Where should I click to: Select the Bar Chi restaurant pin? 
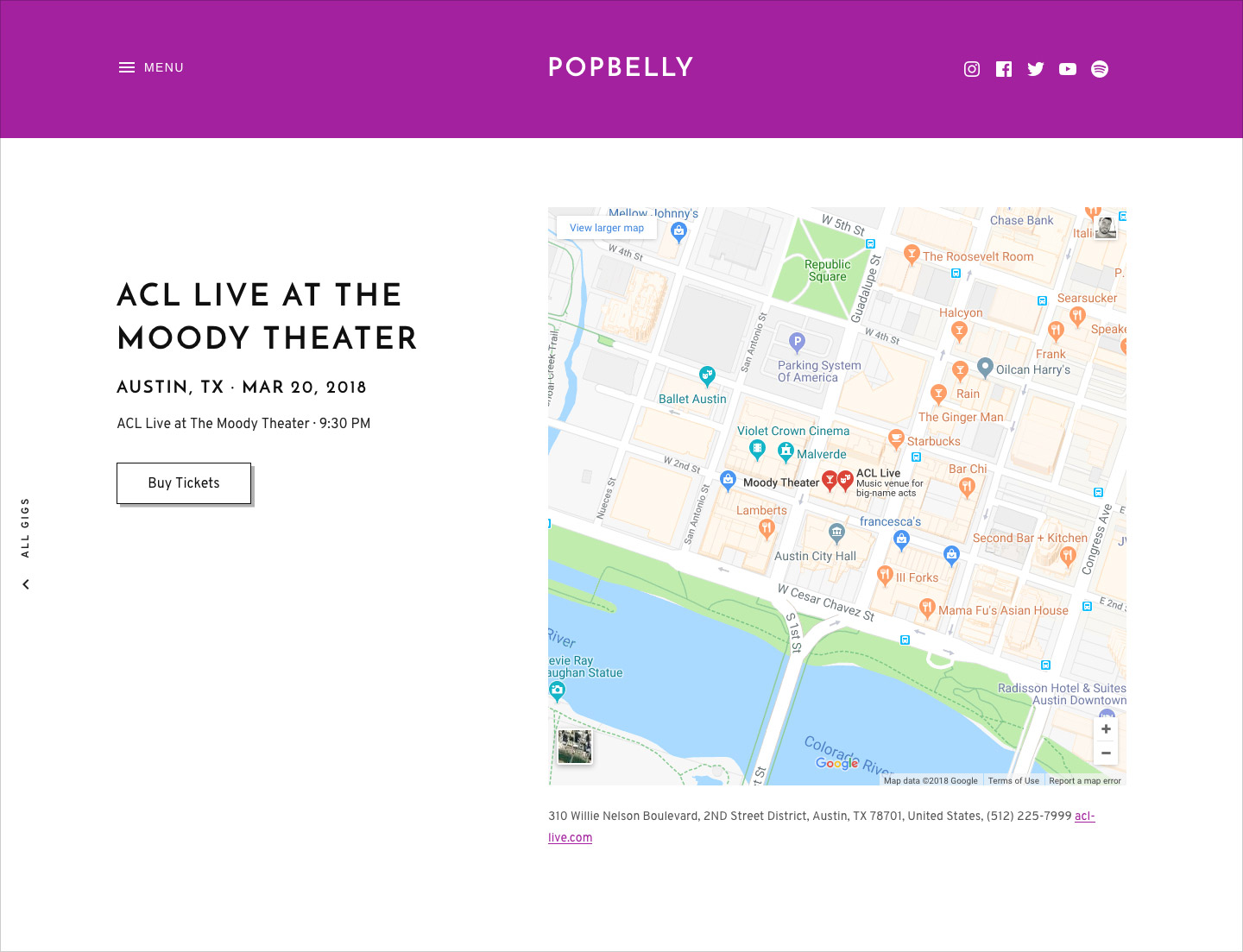(x=967, y=488)
